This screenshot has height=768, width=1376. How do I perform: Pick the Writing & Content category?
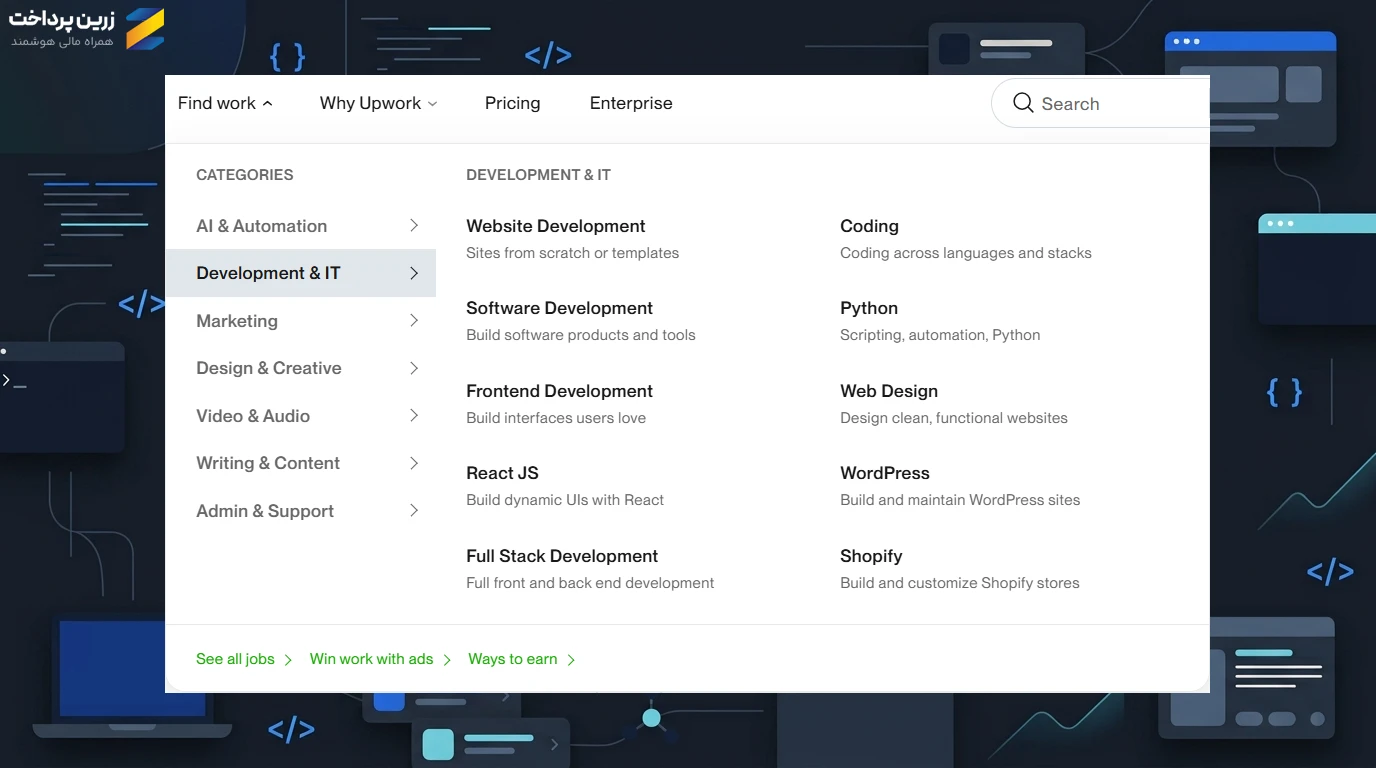pos(301,463)
